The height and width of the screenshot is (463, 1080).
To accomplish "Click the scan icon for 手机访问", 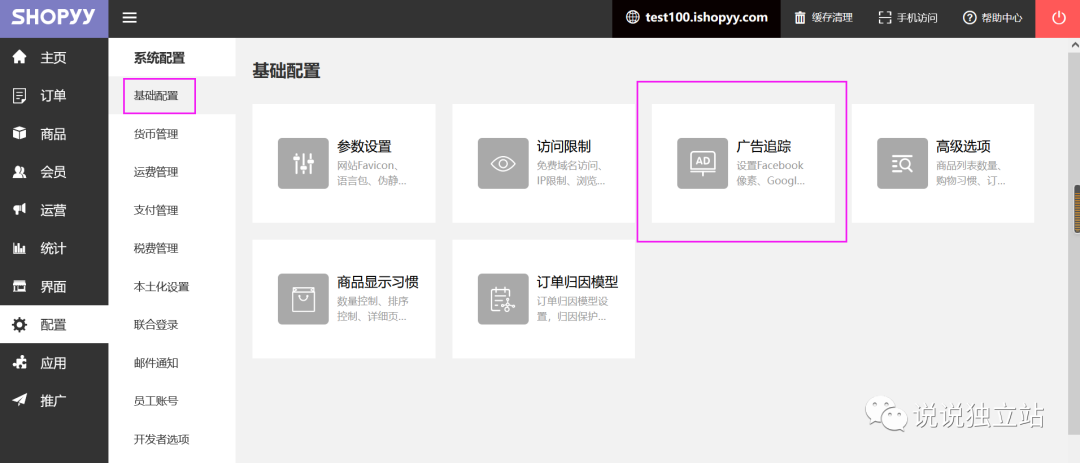I will tap(884, 18).
